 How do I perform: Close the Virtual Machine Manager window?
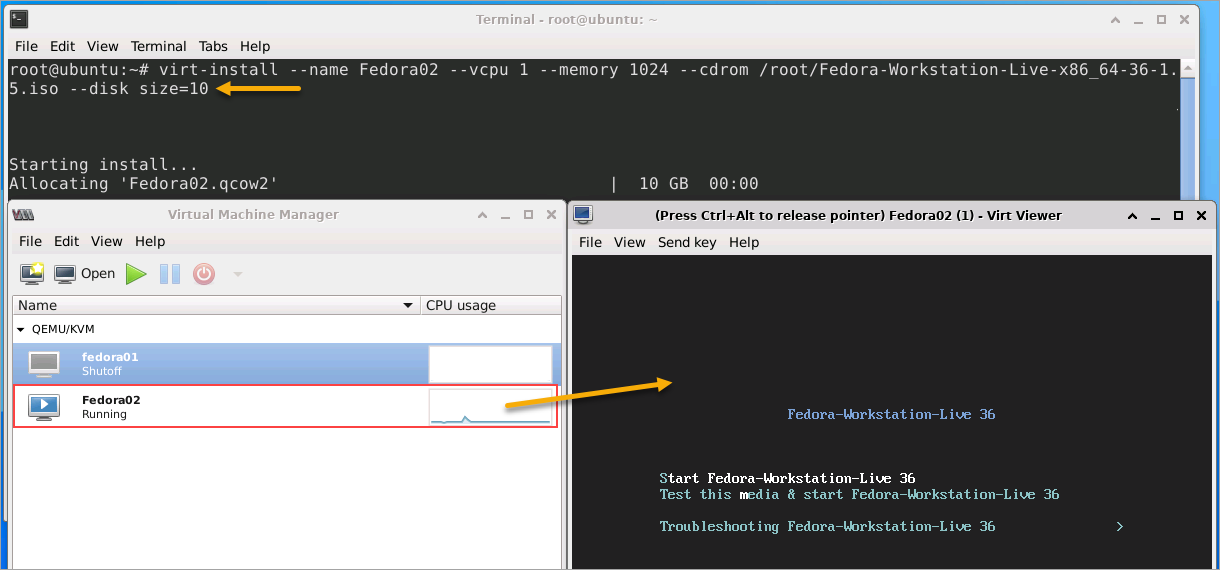(x=550, y=214)
